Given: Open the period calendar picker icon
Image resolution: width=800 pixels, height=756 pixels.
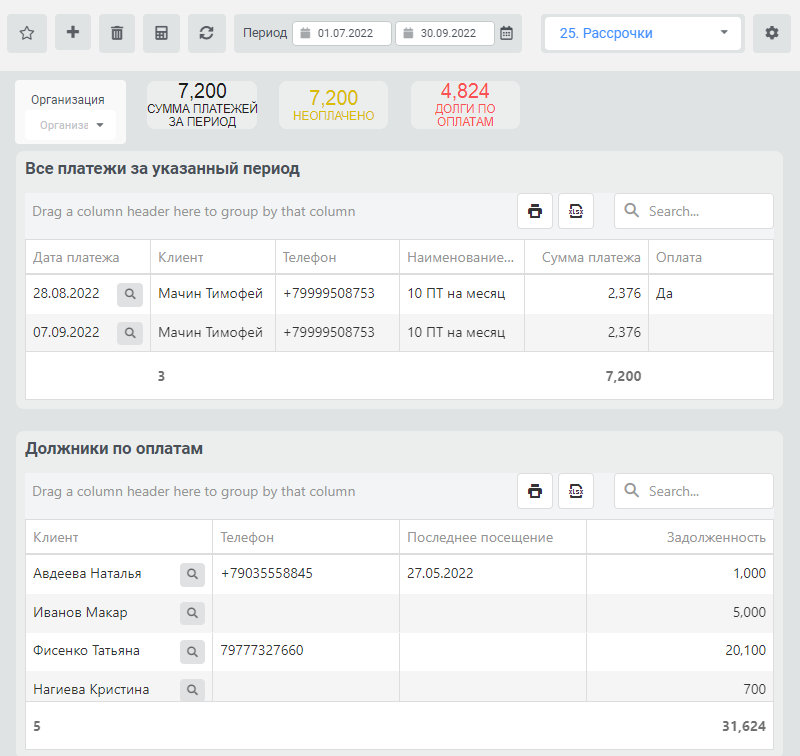Looking at the screenshot, I should (x=506, y=33).
